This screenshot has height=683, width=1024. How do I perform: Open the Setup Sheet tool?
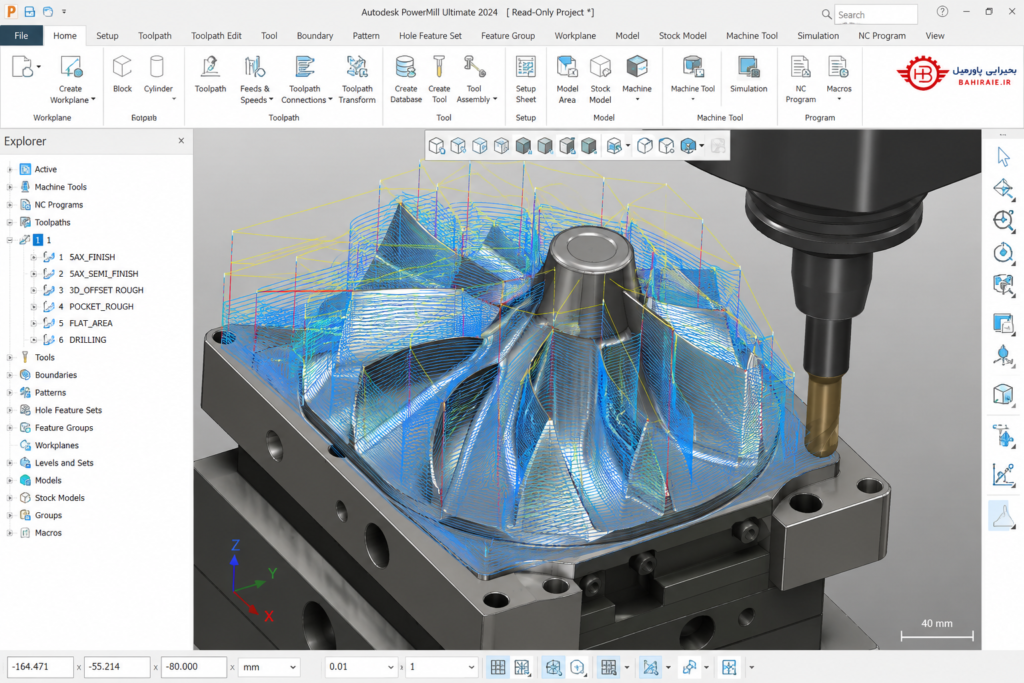pos(526,80)
